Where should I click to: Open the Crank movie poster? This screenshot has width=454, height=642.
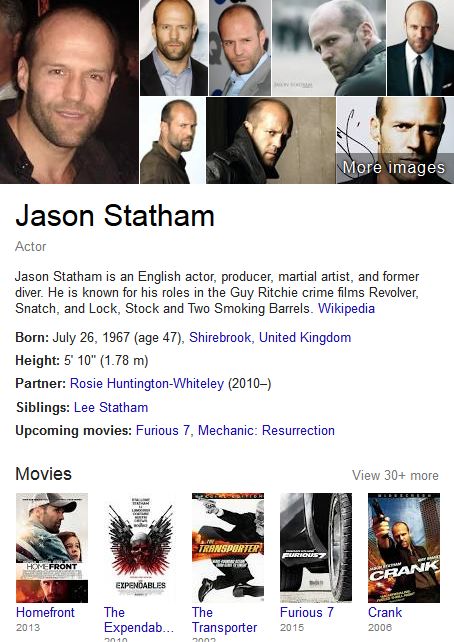[404, 547]
